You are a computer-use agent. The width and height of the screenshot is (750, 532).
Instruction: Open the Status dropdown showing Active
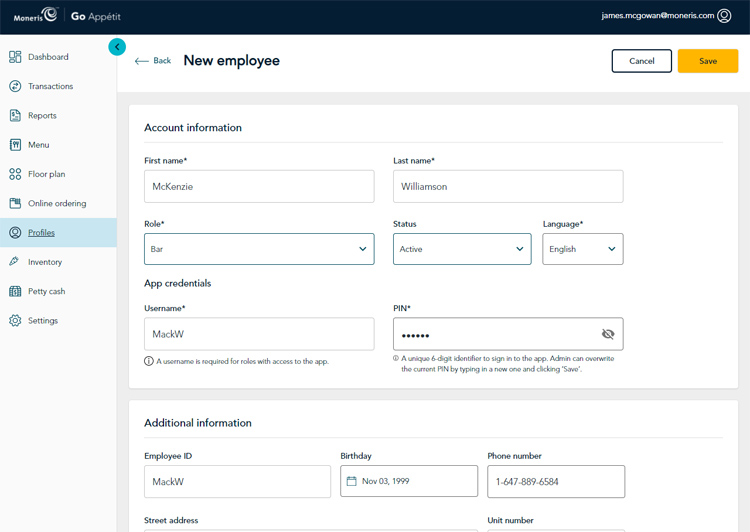[462, 249]
